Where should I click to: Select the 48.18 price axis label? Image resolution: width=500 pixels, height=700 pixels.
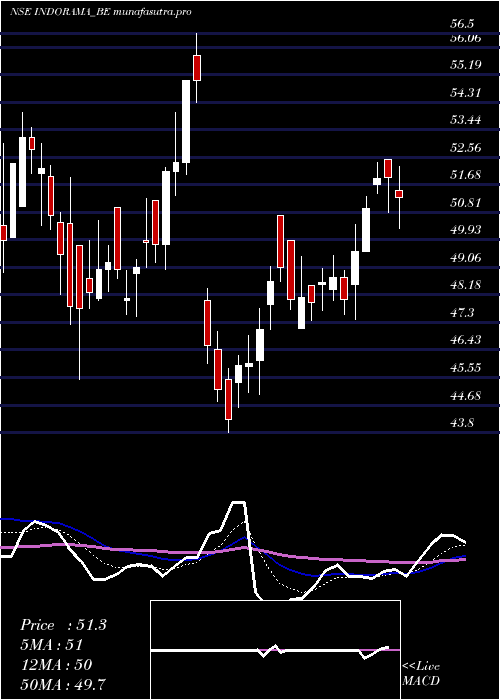(466, 285)
